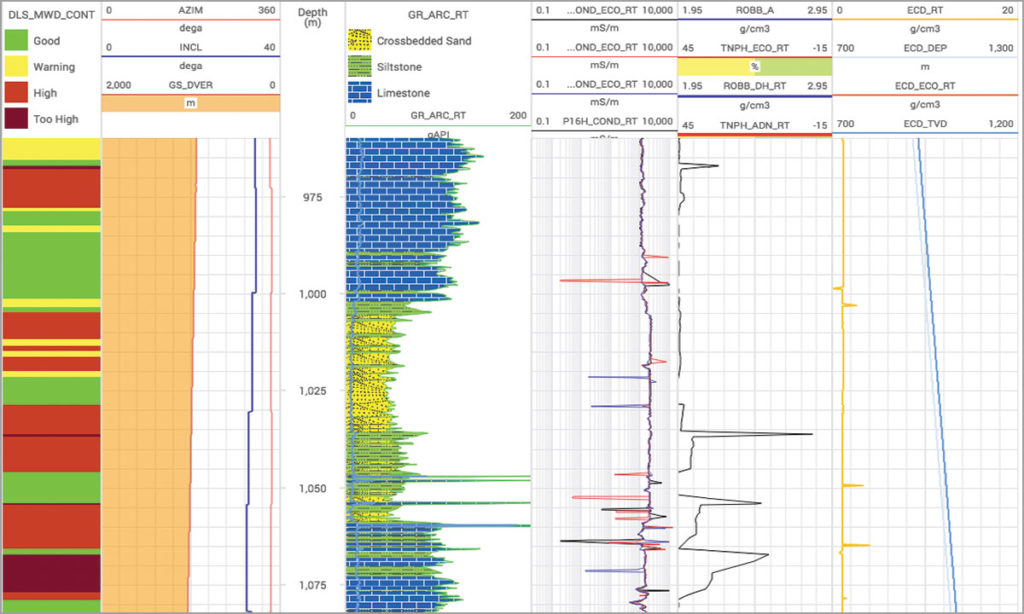Click the DLS_MWD_CONT track header
Viewport: 1024px width, 614px height.
[x=51, y=14]
